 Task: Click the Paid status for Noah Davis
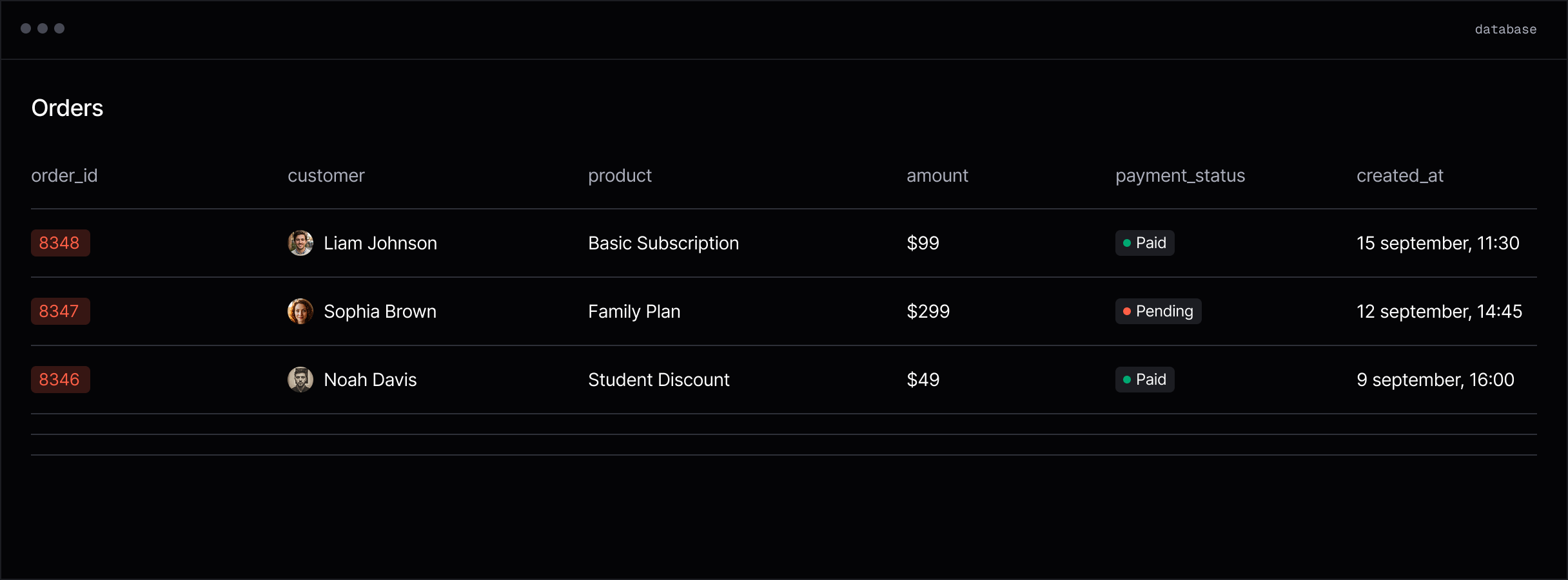click(1145, 380)
